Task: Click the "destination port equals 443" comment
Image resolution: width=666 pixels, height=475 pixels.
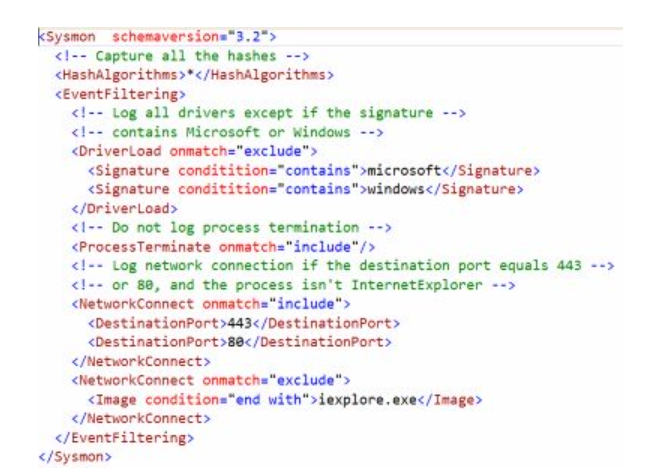Action: (x=343, y=266)
